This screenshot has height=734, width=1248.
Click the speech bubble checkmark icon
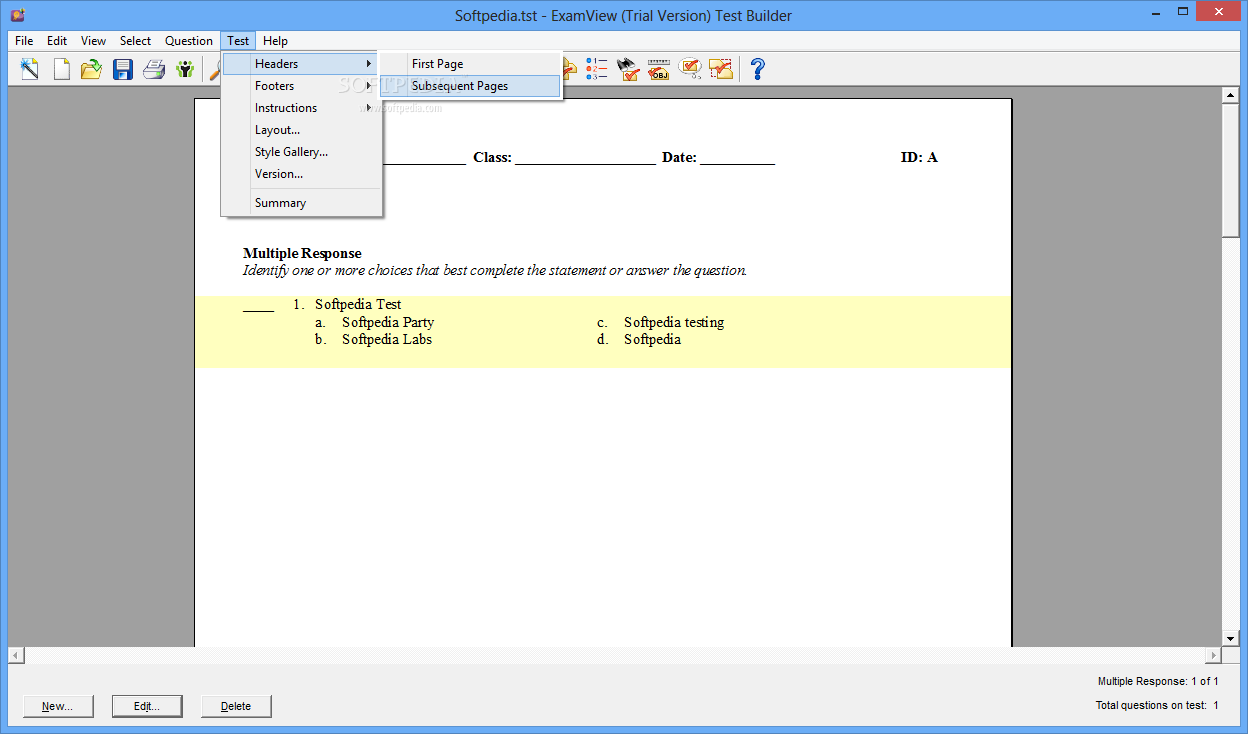[x=690, y=69]
